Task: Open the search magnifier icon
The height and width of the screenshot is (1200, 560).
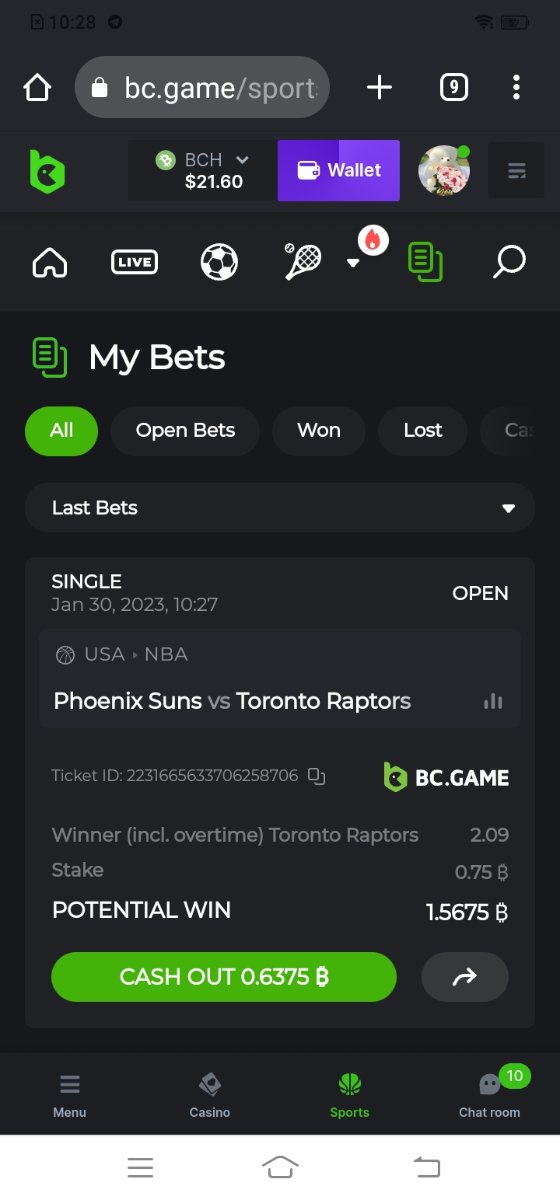Action: pos(510,263)
